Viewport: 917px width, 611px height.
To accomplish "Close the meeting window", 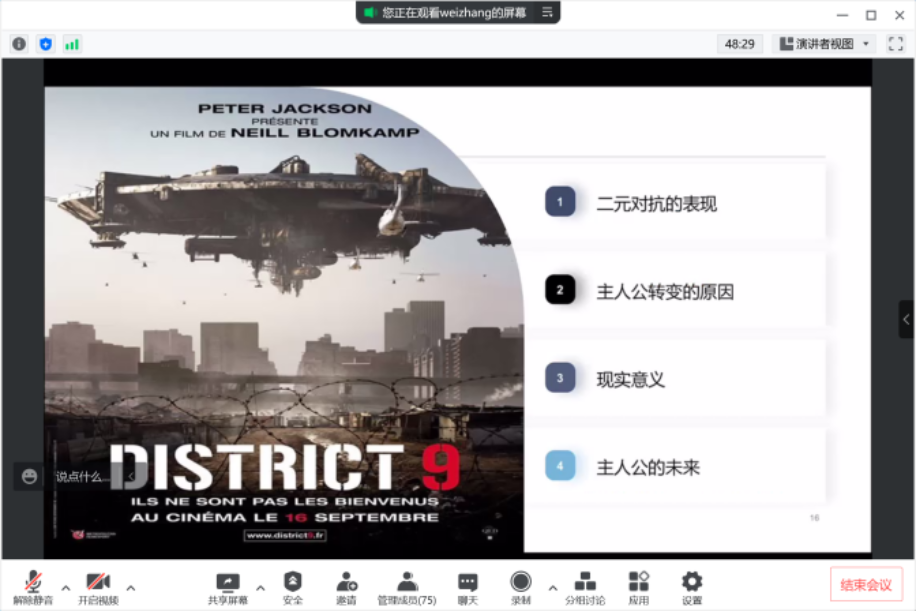I will pyautogui.click(x=899, y=15).
